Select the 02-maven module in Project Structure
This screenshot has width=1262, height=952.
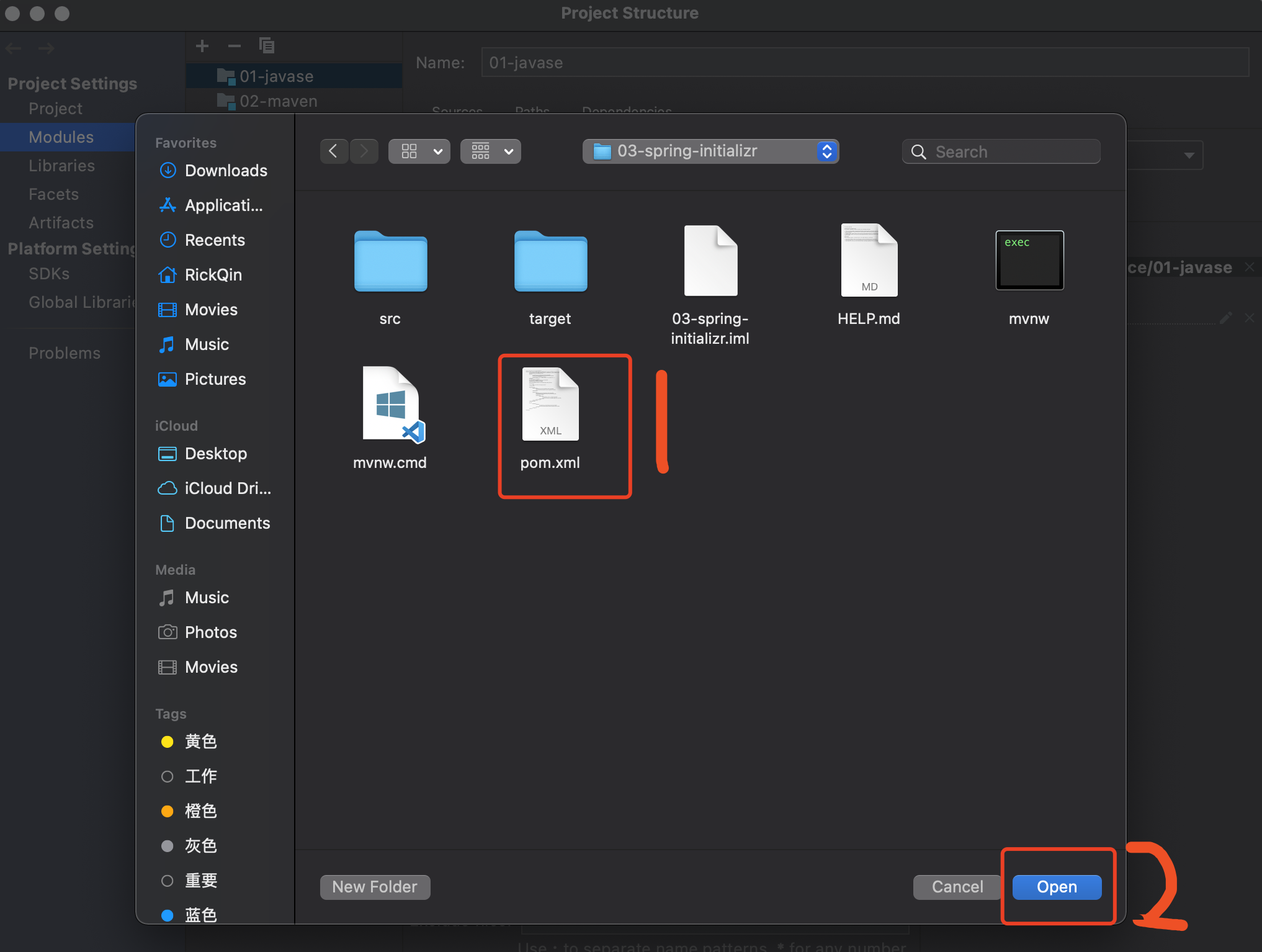click(x=294, y=101)
